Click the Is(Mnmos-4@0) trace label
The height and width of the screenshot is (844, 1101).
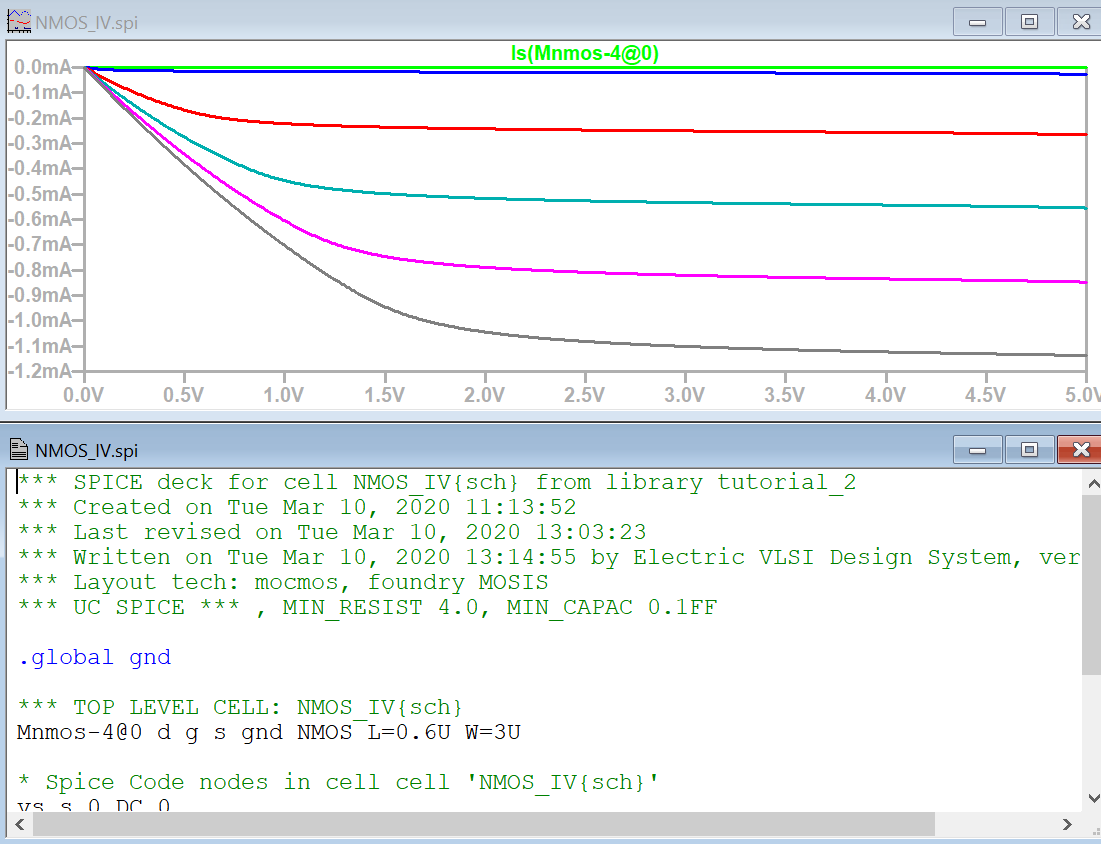click(585, 53)
